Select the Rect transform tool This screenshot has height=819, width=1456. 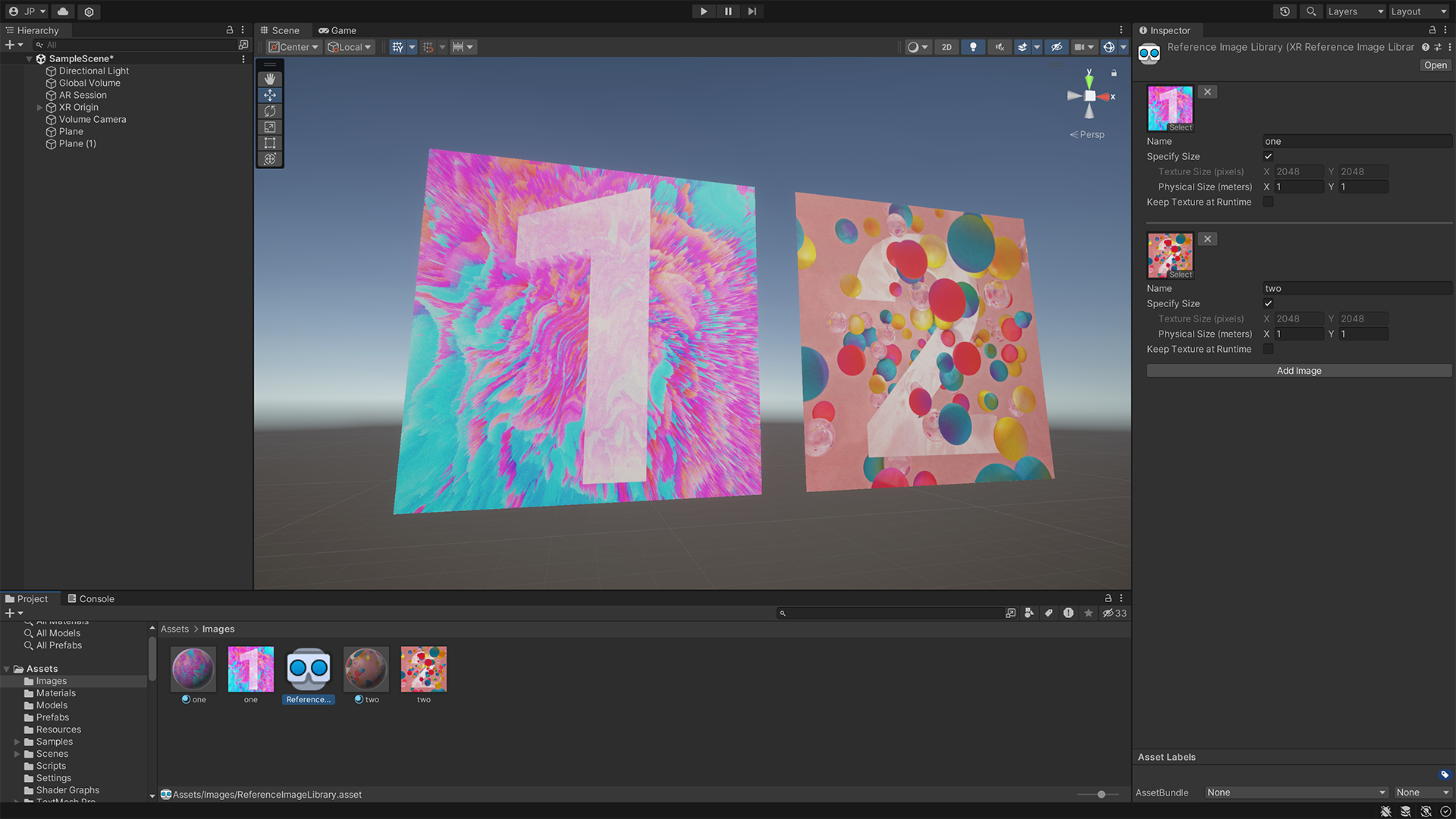pos(270,143)
